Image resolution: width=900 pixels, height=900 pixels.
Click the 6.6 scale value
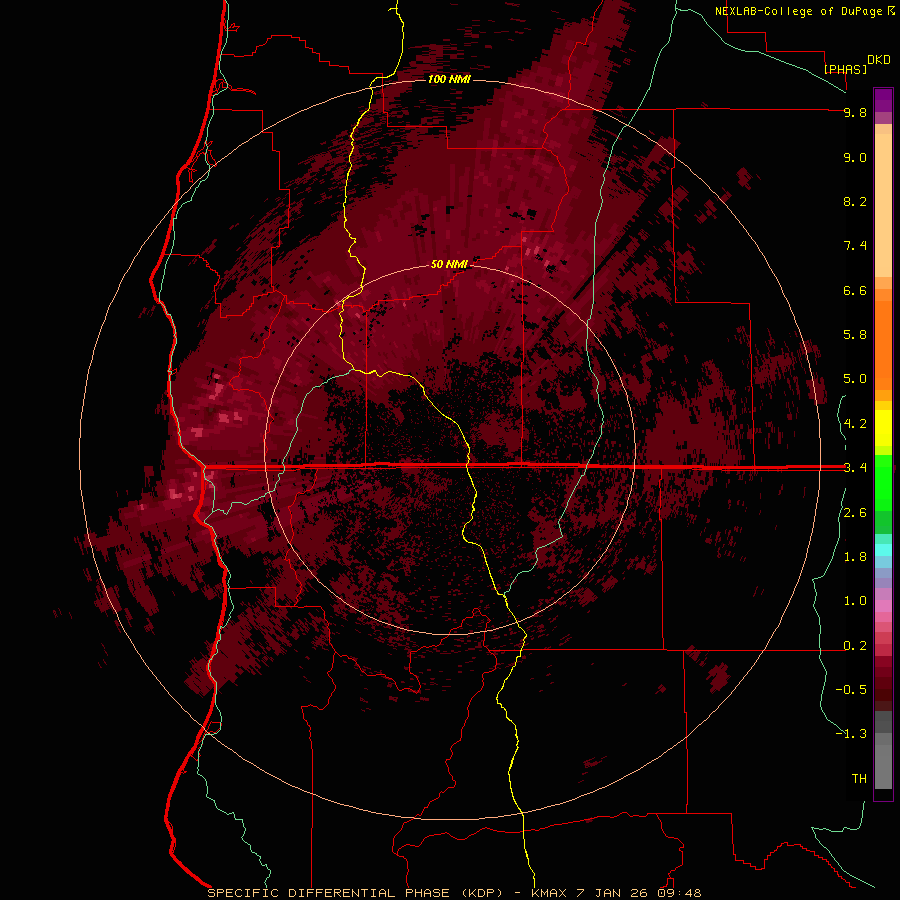(x=855, y=290)
